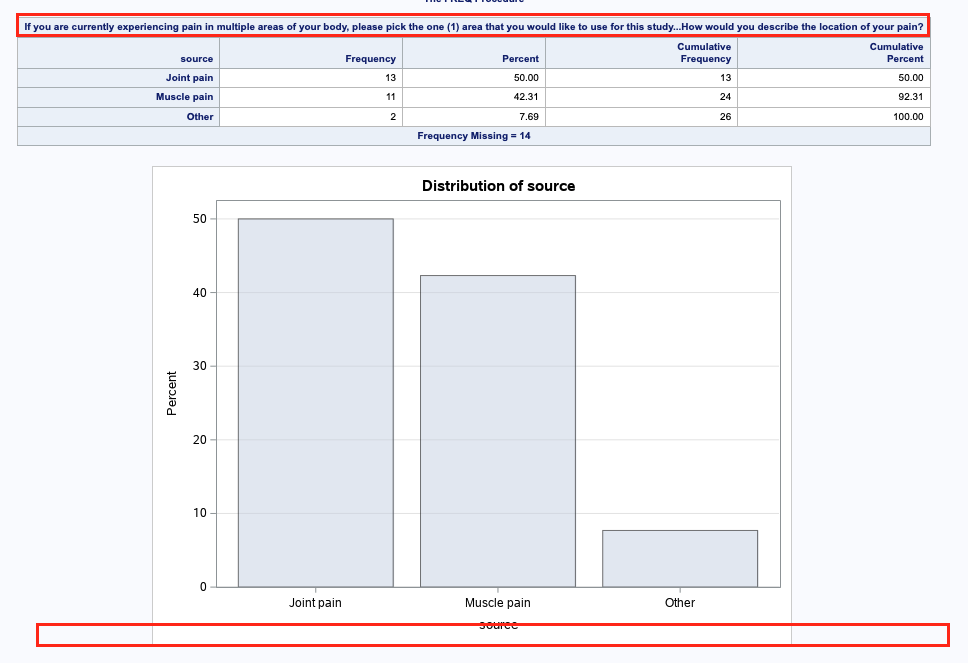Click the Joint pain tick label on x-axis
The width and height of the screenshot is (968, 663).
[x=314, y=602]
